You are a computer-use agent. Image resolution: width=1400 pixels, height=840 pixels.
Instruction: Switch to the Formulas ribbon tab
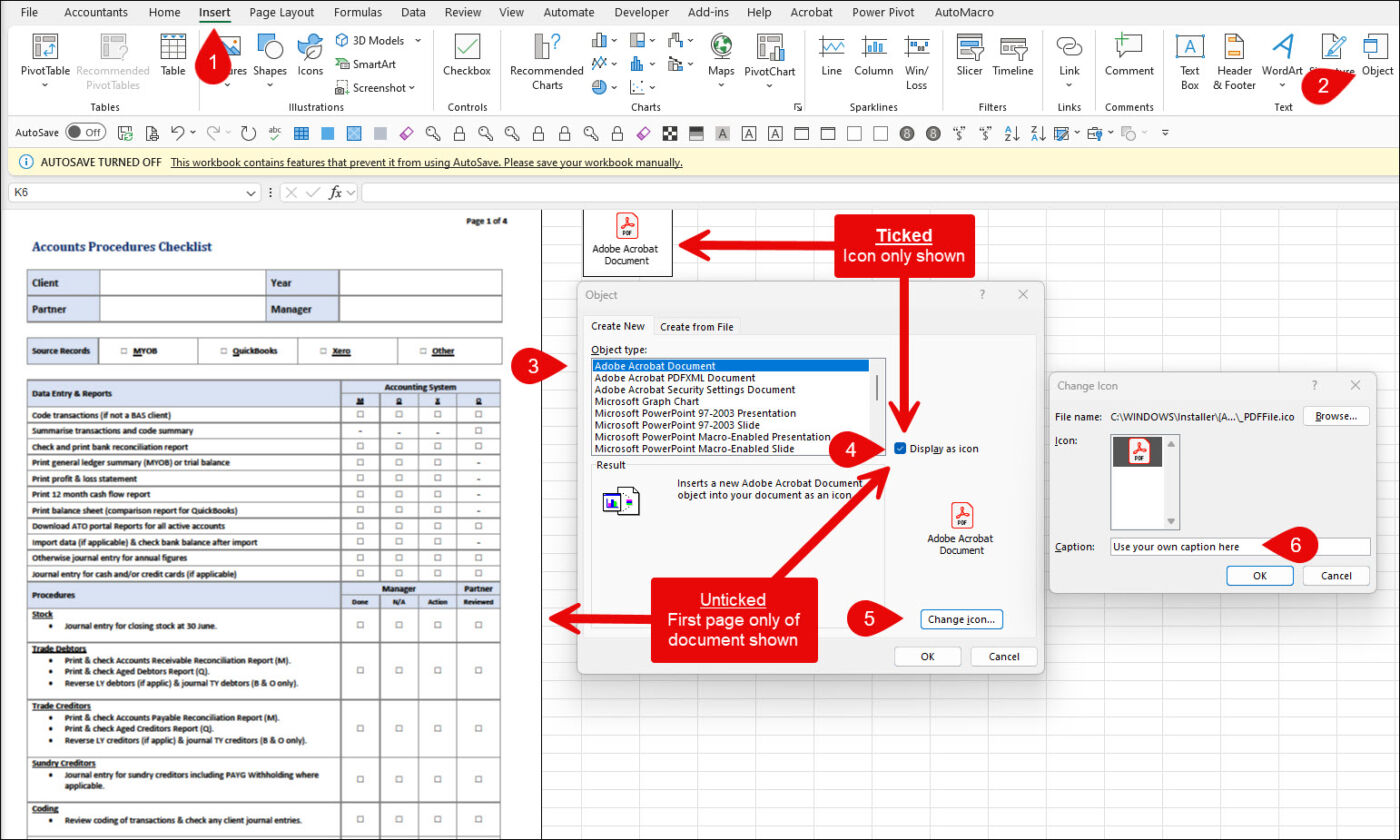pos(357,12)
